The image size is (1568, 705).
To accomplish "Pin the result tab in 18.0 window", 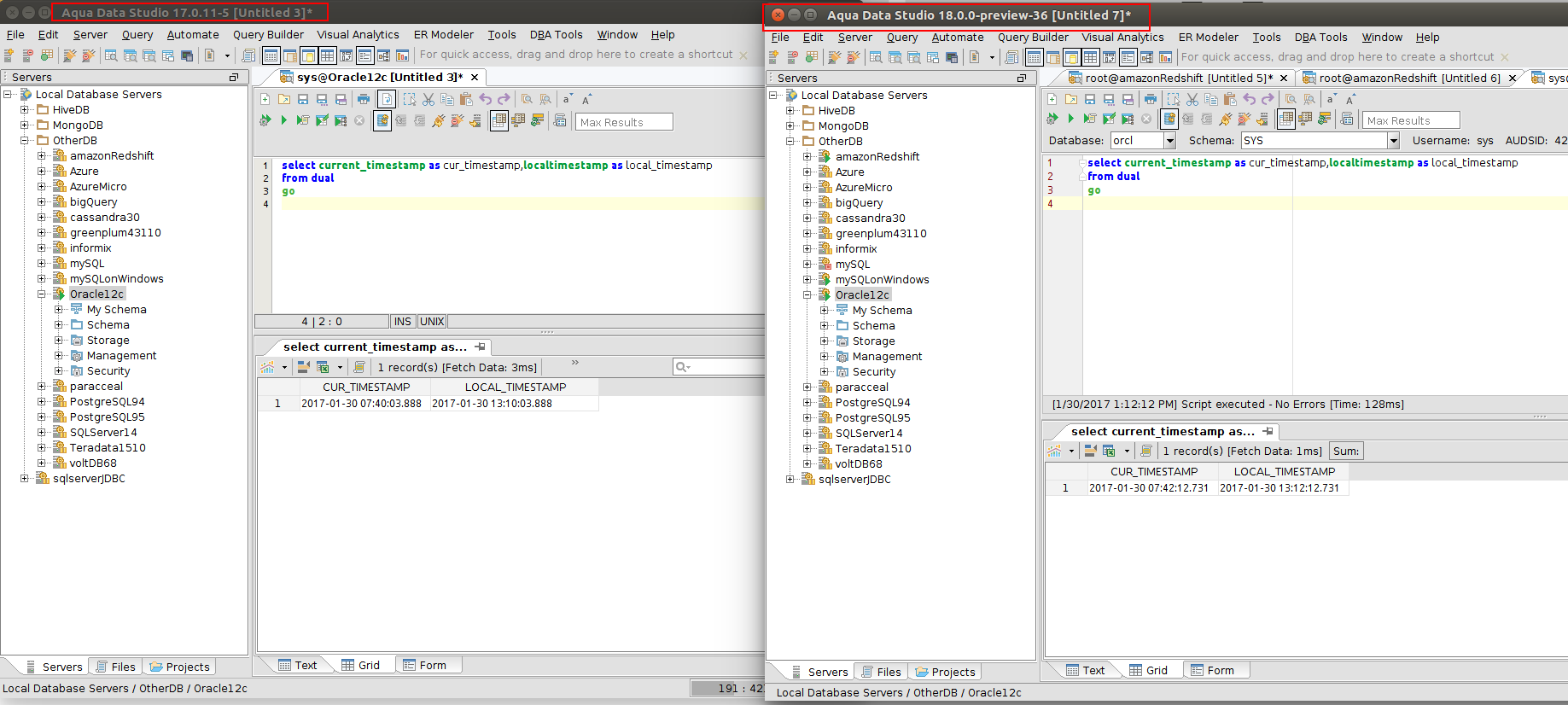I will click(x=1268, y=431).
